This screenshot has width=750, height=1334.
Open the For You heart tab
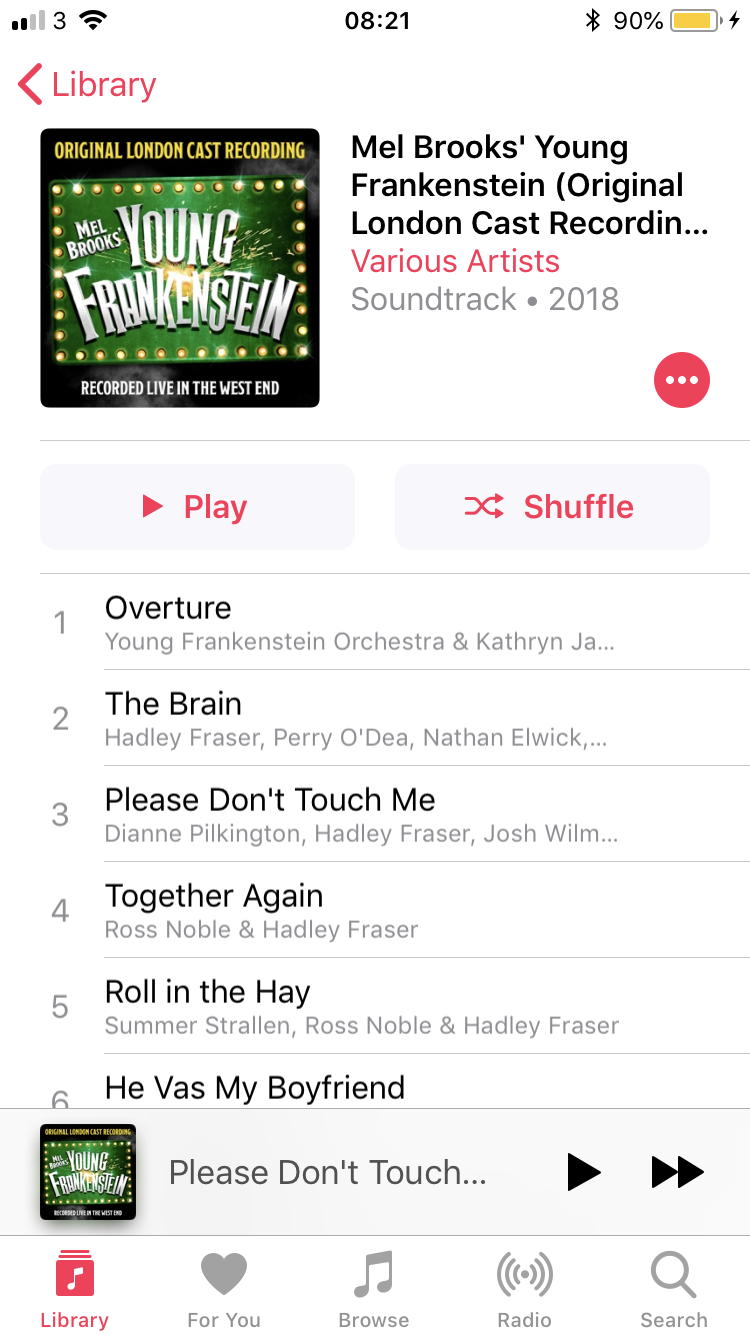(224, 1290)
